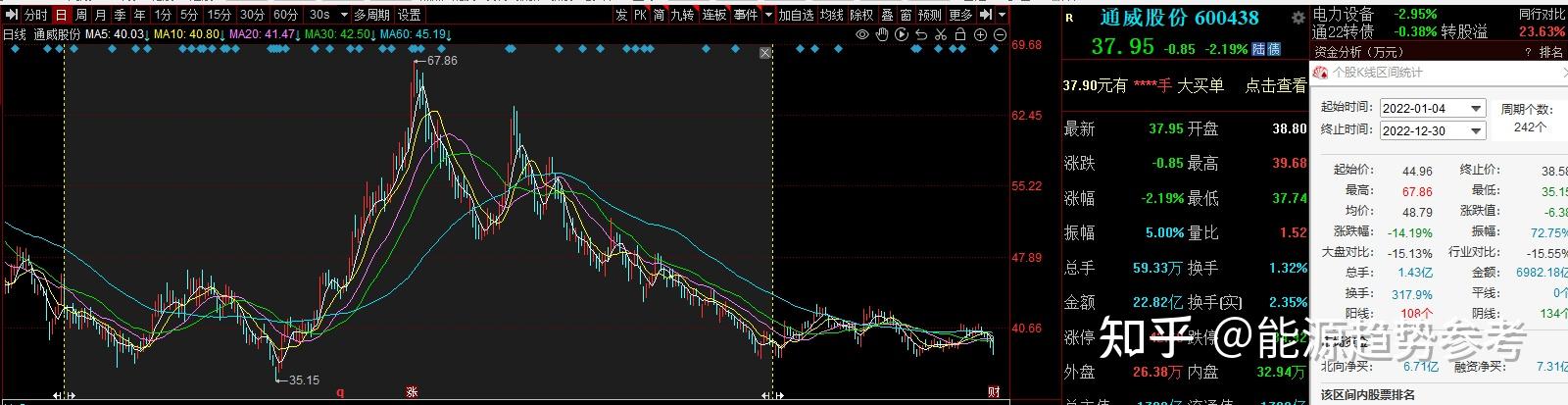1568x405 pixels.
Task: Toggle the lock icon above the chart
Action: (x=960, y=34)
